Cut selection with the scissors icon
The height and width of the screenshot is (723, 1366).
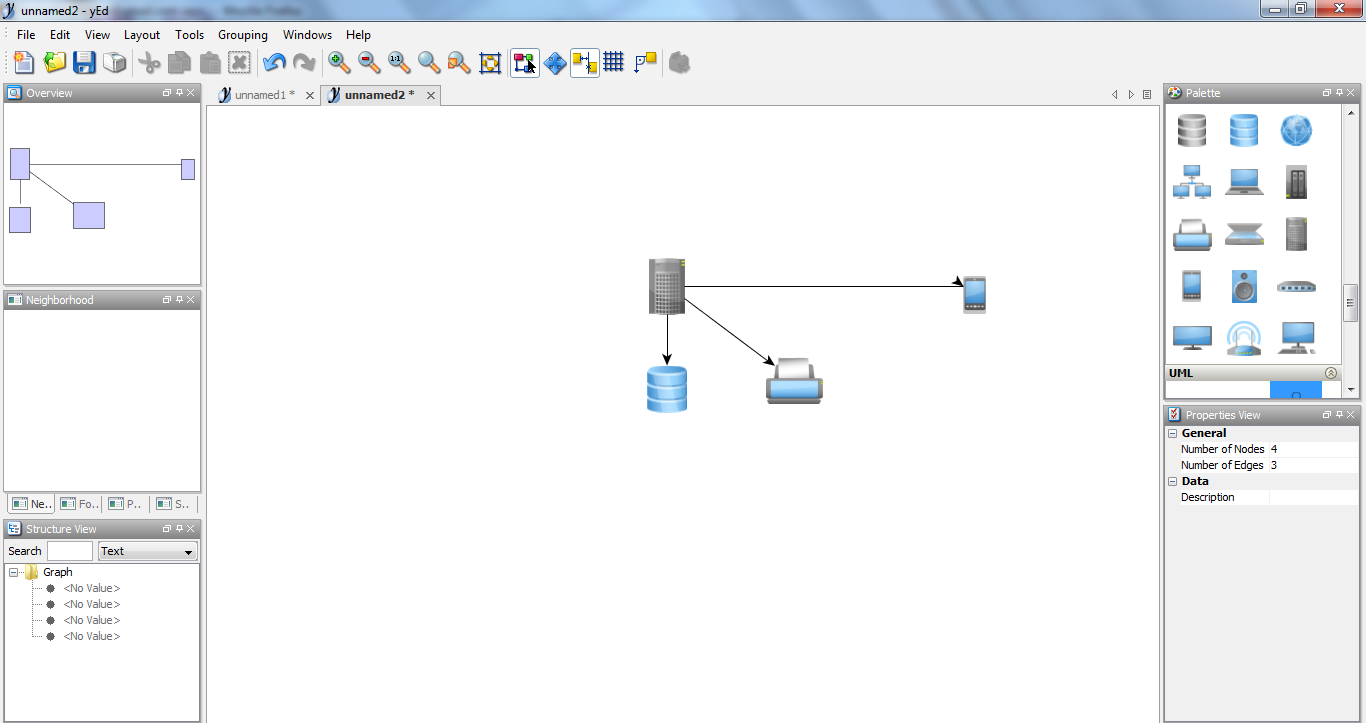(x=150, y=63)
